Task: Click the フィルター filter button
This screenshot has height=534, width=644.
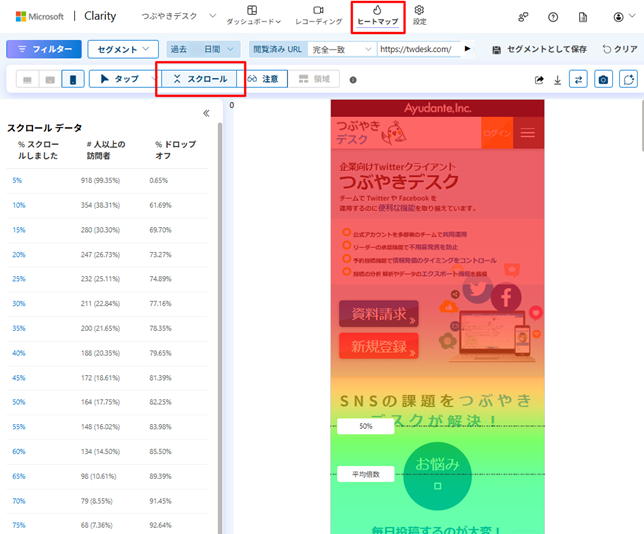Action: coord(44,49)
